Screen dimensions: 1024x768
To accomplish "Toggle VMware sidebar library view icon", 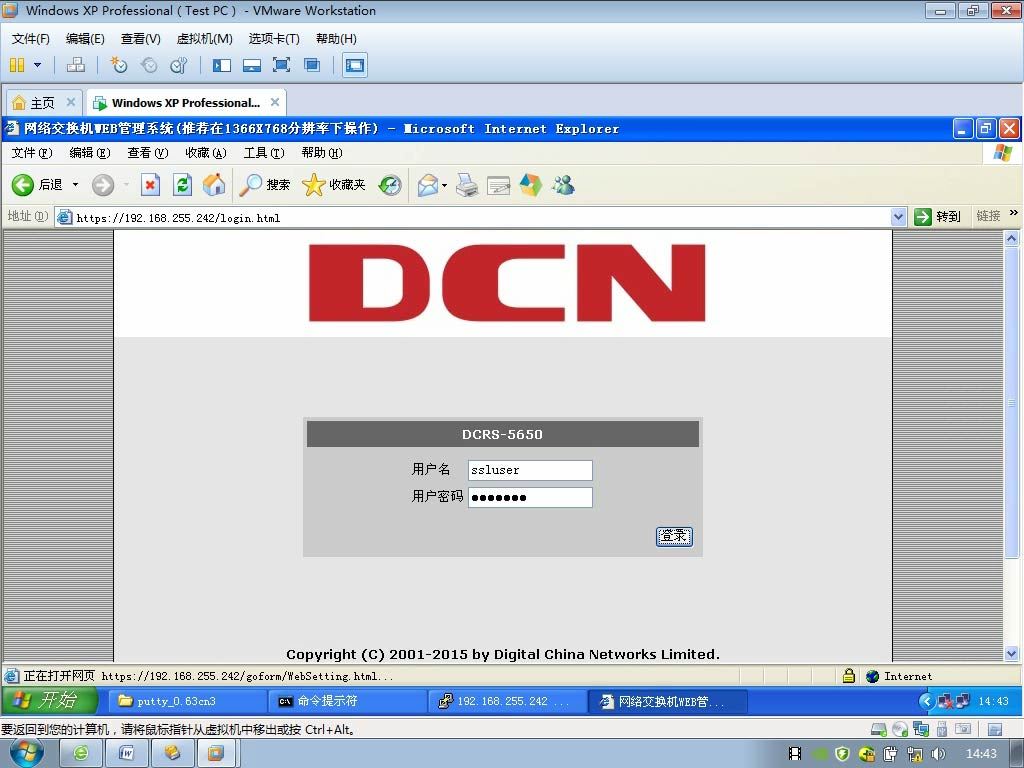I will pos(222,65).
